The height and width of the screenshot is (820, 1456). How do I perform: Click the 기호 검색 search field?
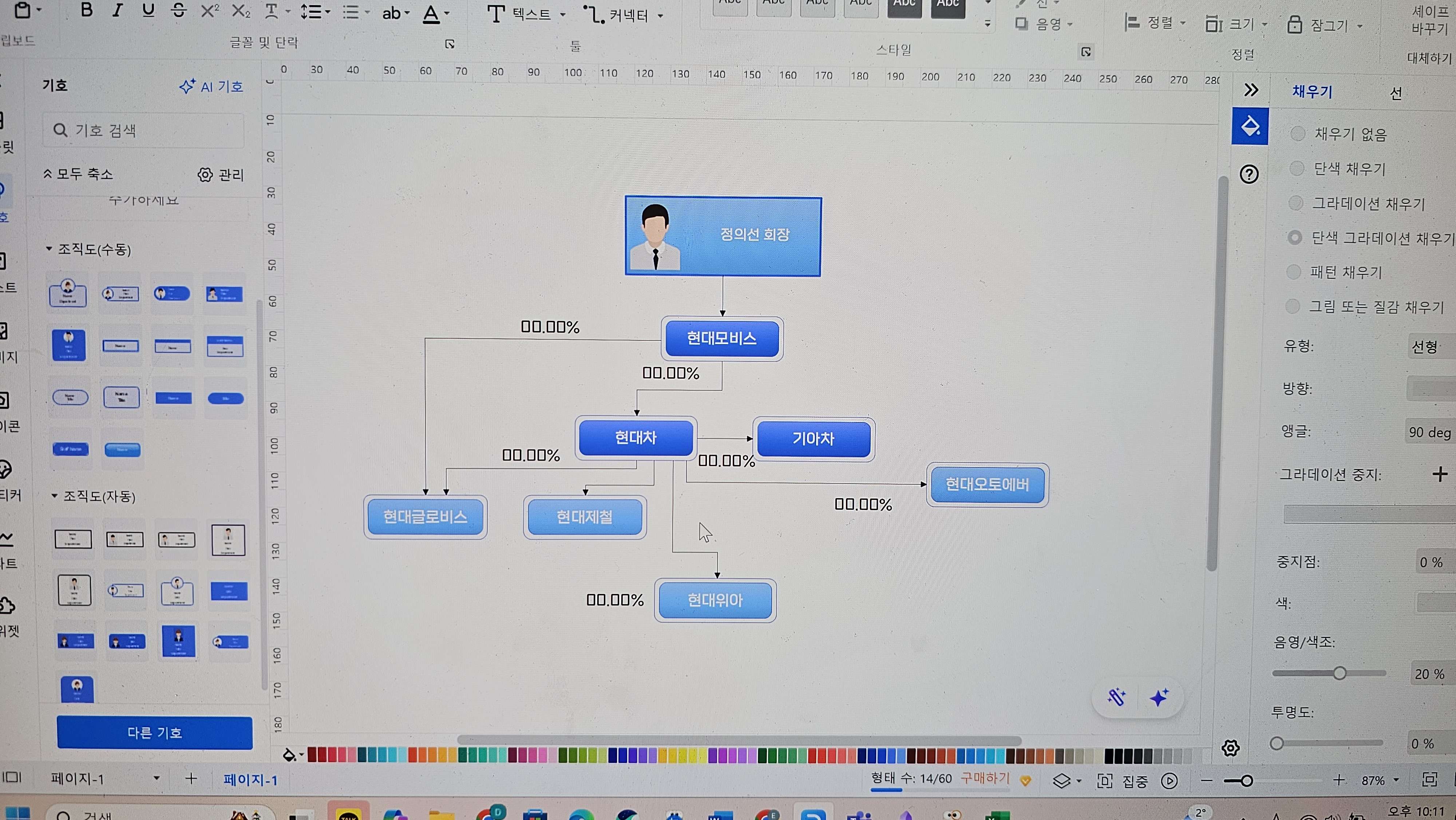click(143, 131)
